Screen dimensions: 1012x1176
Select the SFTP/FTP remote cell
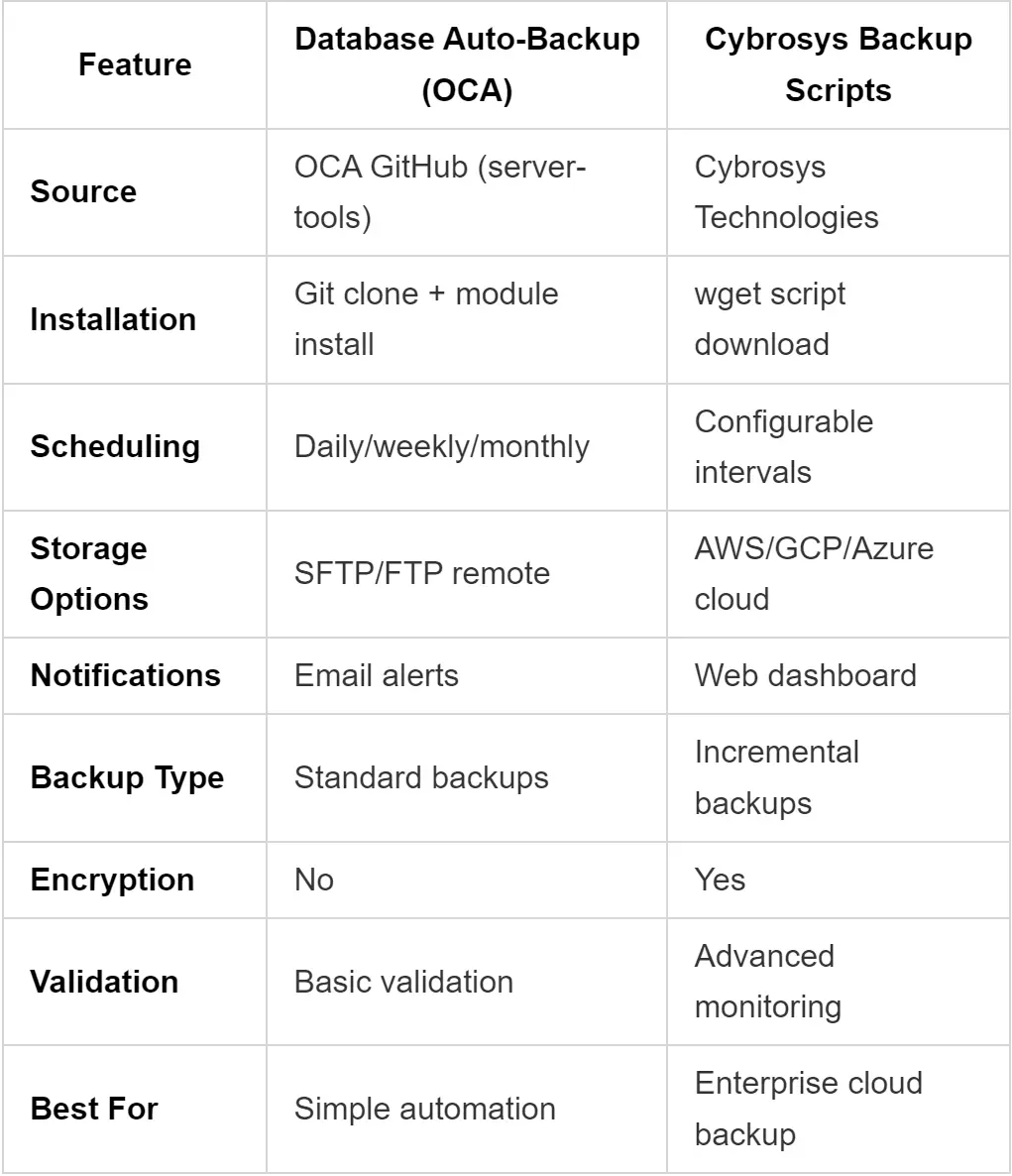pos(421,573)
